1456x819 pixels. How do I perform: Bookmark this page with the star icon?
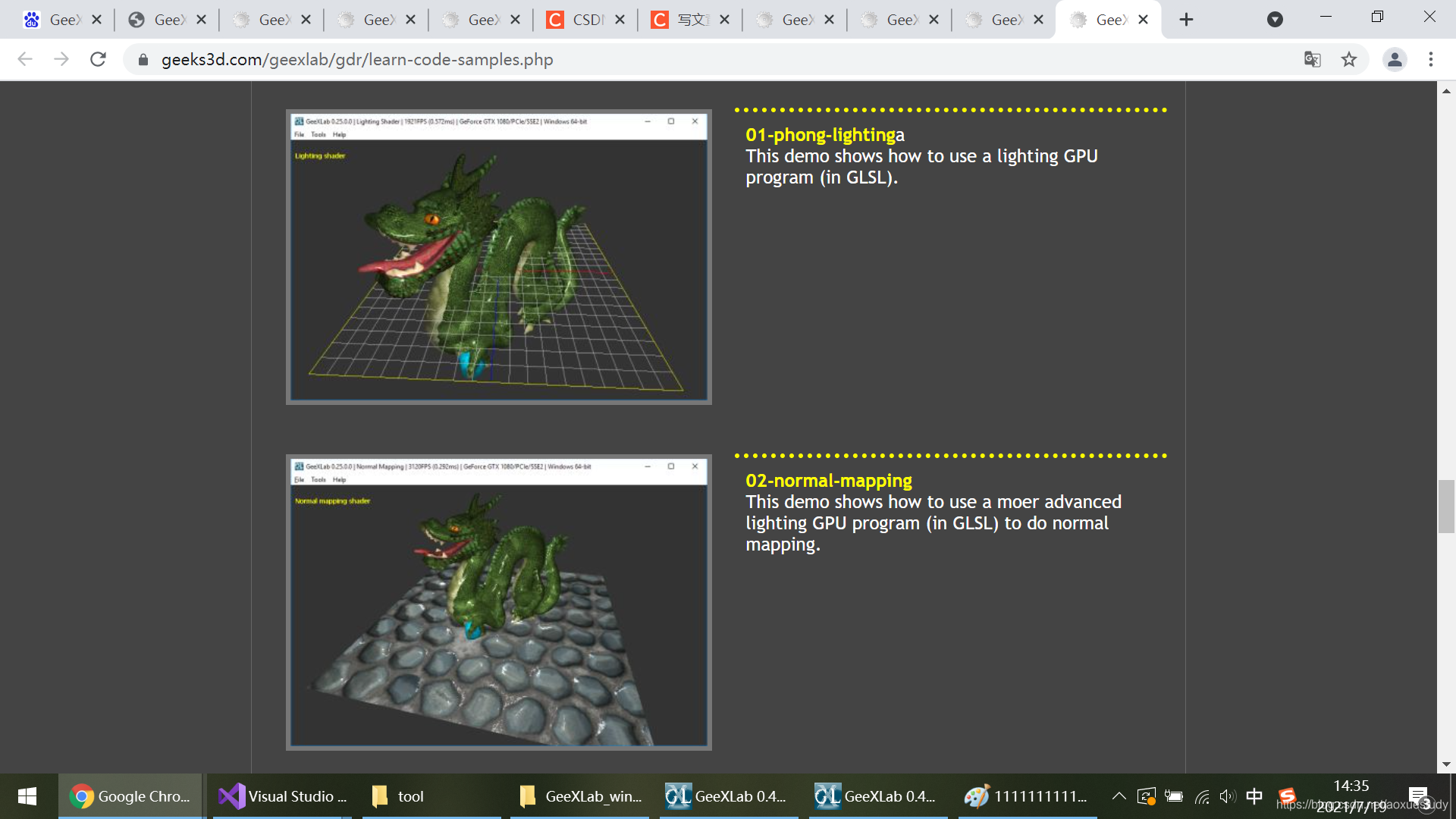1349,59
